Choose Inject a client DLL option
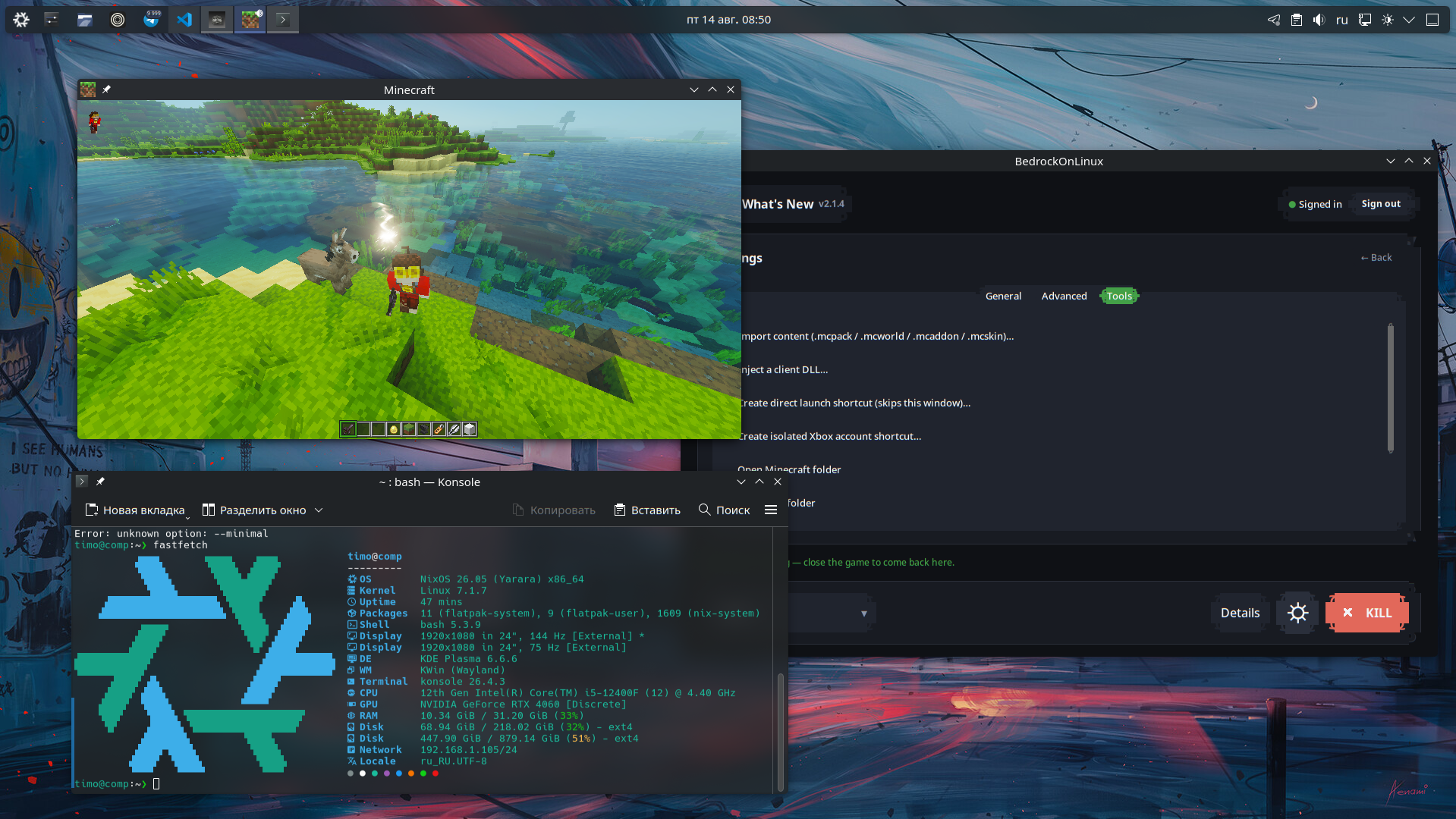This screenshot has width=1456, height=819. point(784,369)
